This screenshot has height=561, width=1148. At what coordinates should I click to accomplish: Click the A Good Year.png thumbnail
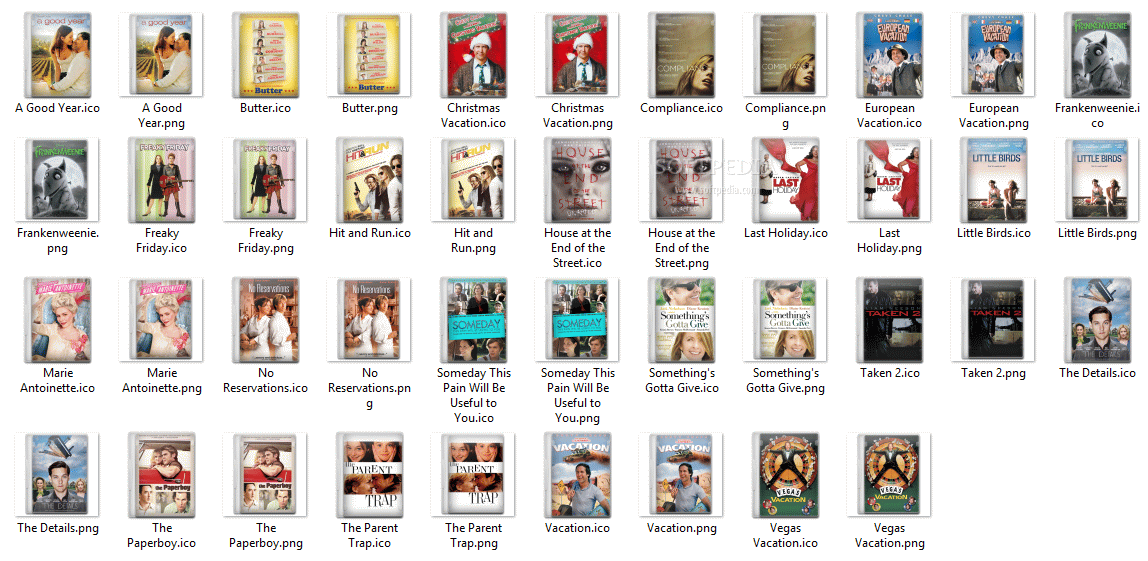point(161,54)
